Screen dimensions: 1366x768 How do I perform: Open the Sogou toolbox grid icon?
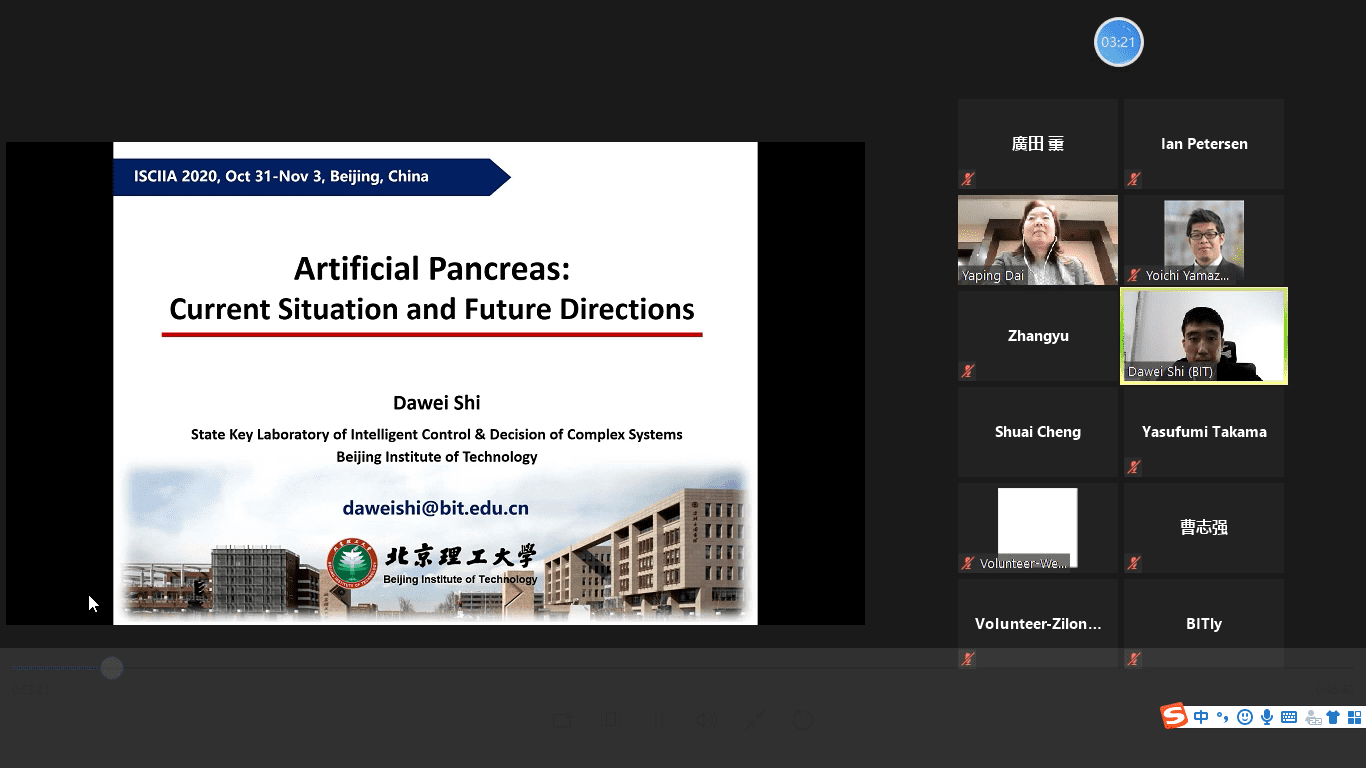(1355, 717)
